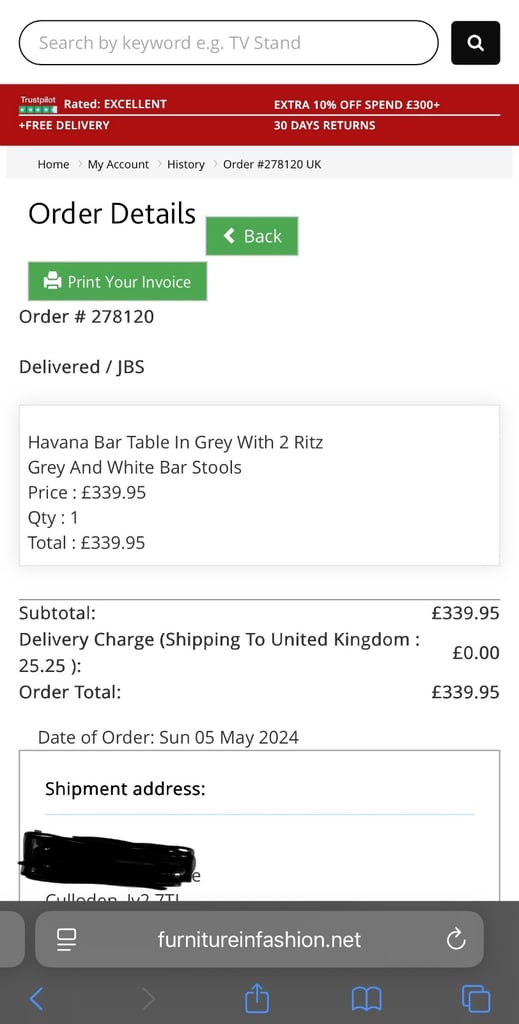Viewport: 519px width, 1024px height.
Task: Tap the furnitureinfashion.net address bar
Action: pyautogui.click(x=259, y=939)
